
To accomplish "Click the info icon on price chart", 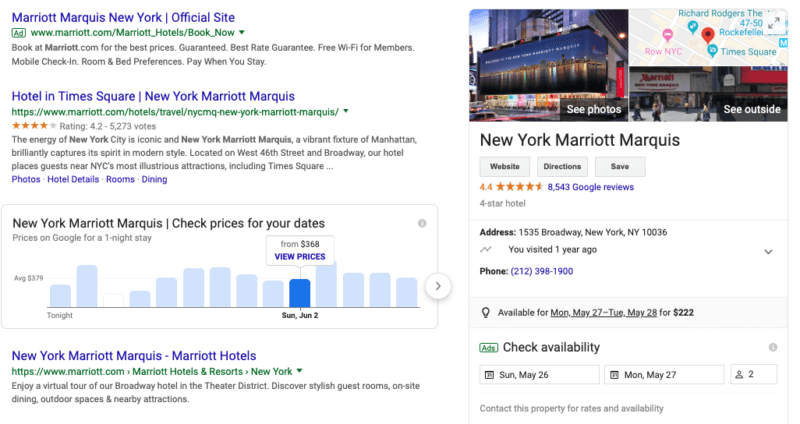I will pos(422,223).
